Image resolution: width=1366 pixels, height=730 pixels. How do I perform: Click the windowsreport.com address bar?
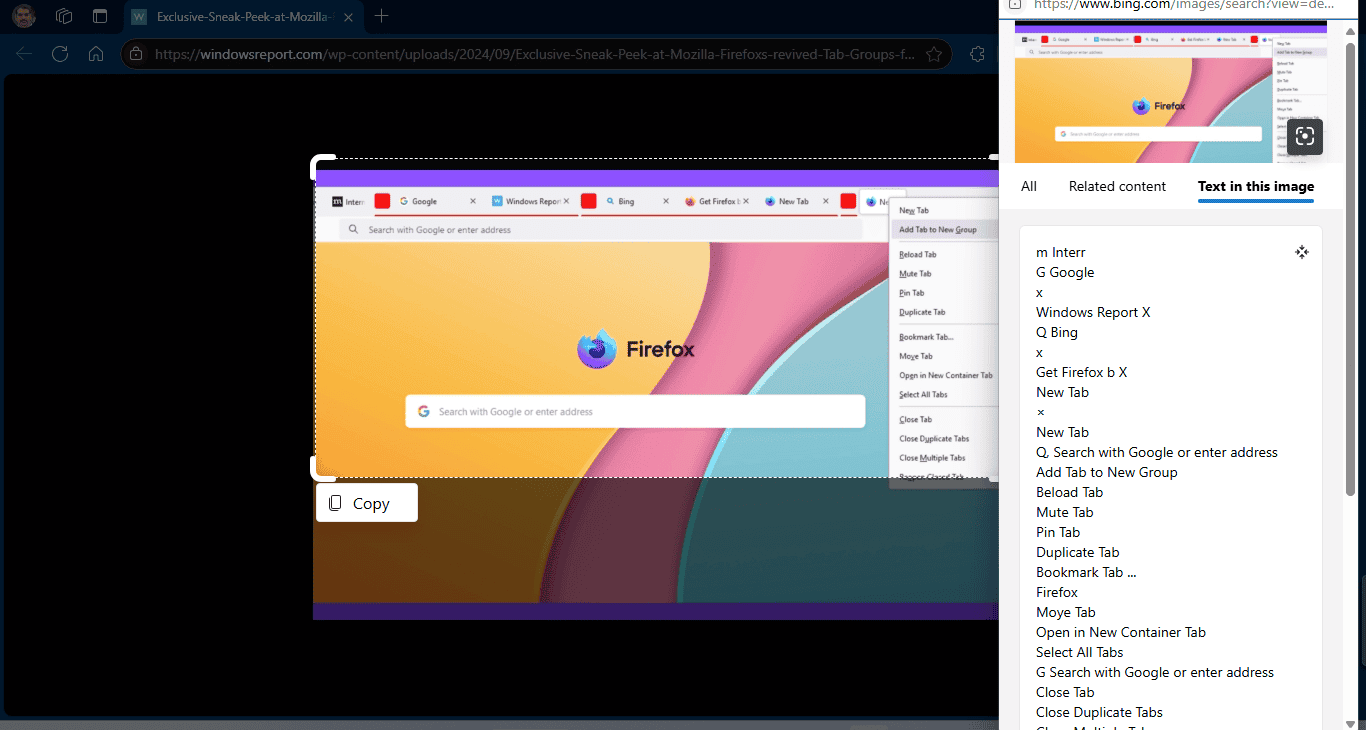click(x=530, y=54)
